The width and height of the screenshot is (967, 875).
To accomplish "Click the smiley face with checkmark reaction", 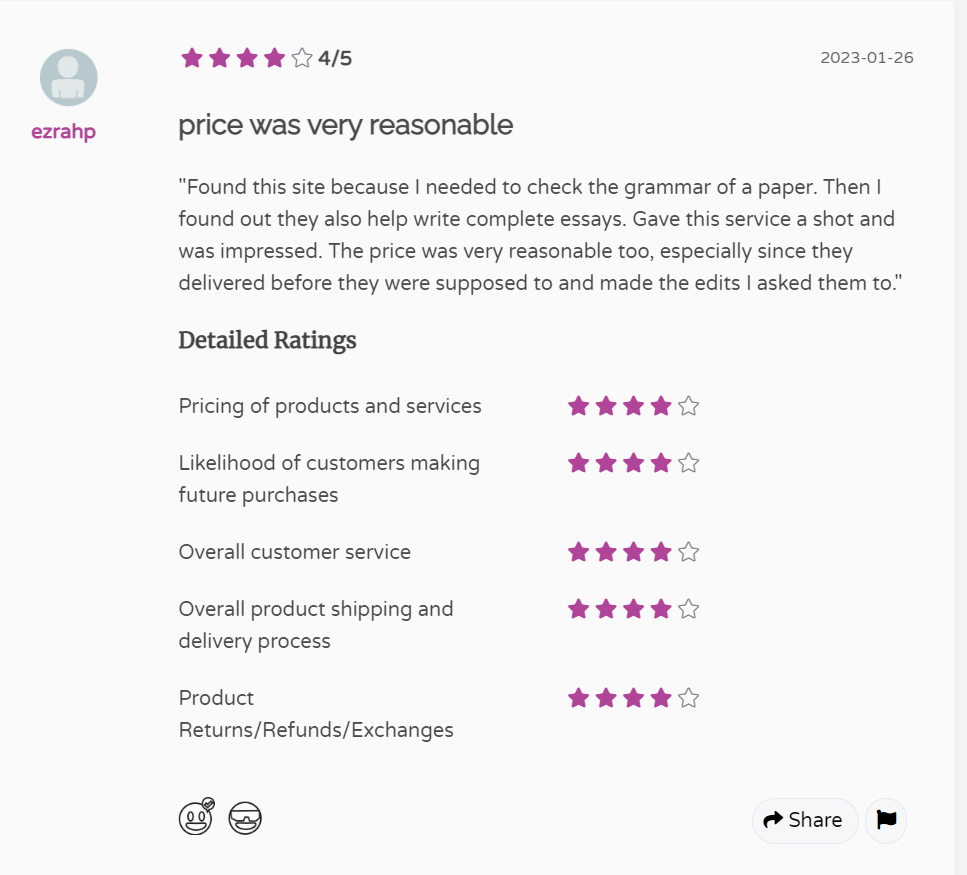I will pos(196,819).
